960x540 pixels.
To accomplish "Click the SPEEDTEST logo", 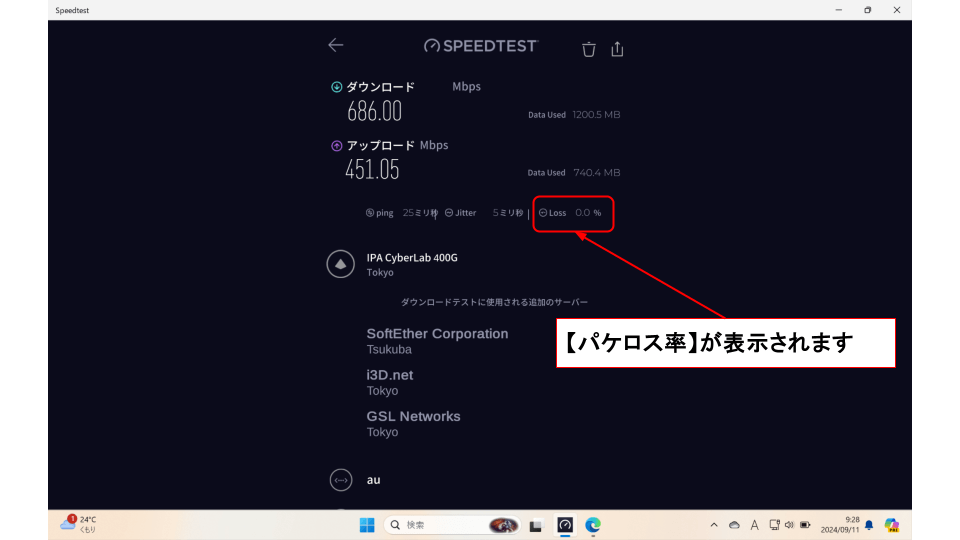I will 481,46.
